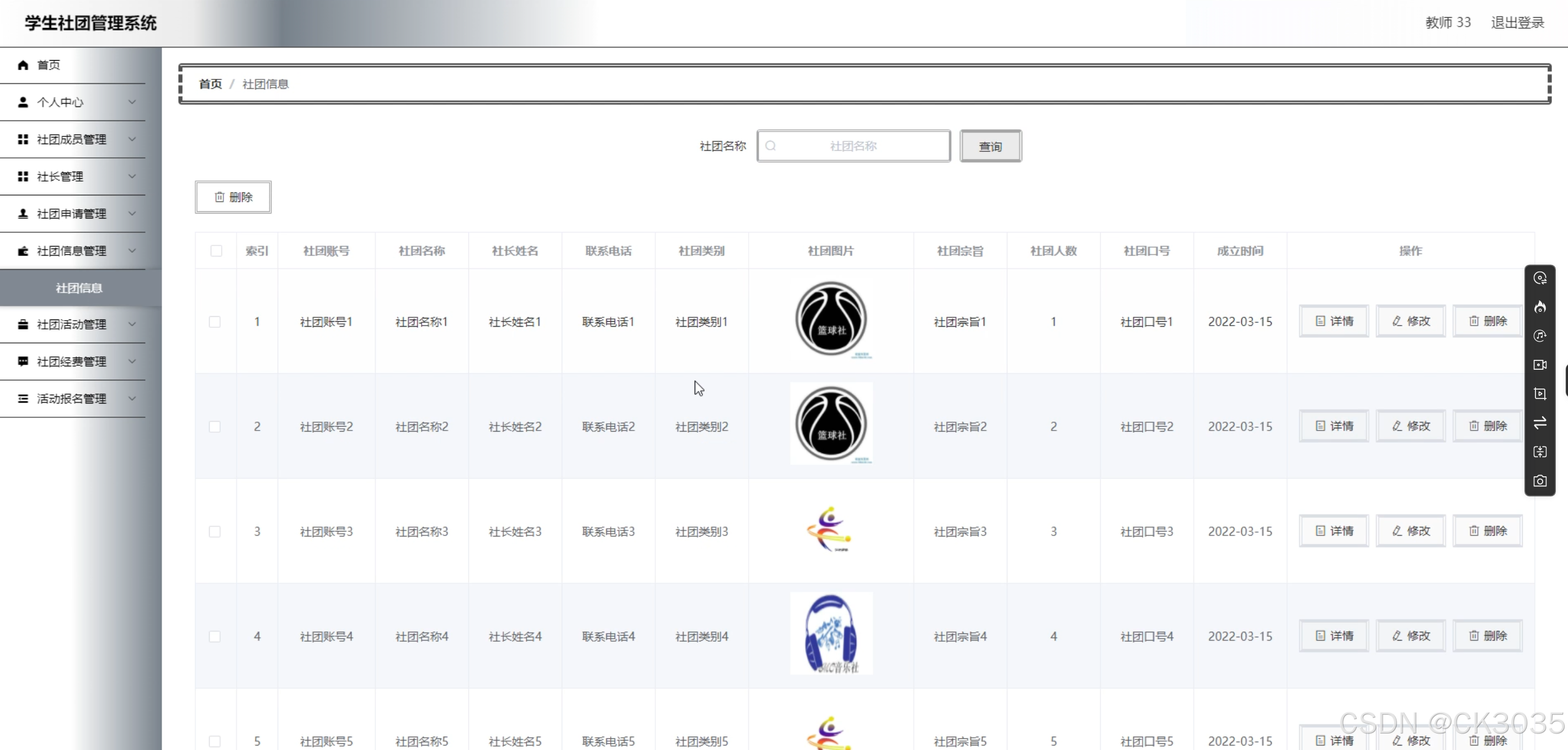Image resolution: width=1568 pixels, height=750 pixels.
Task: Click the crop video icon in floating toolbar
Action: 1539,394
